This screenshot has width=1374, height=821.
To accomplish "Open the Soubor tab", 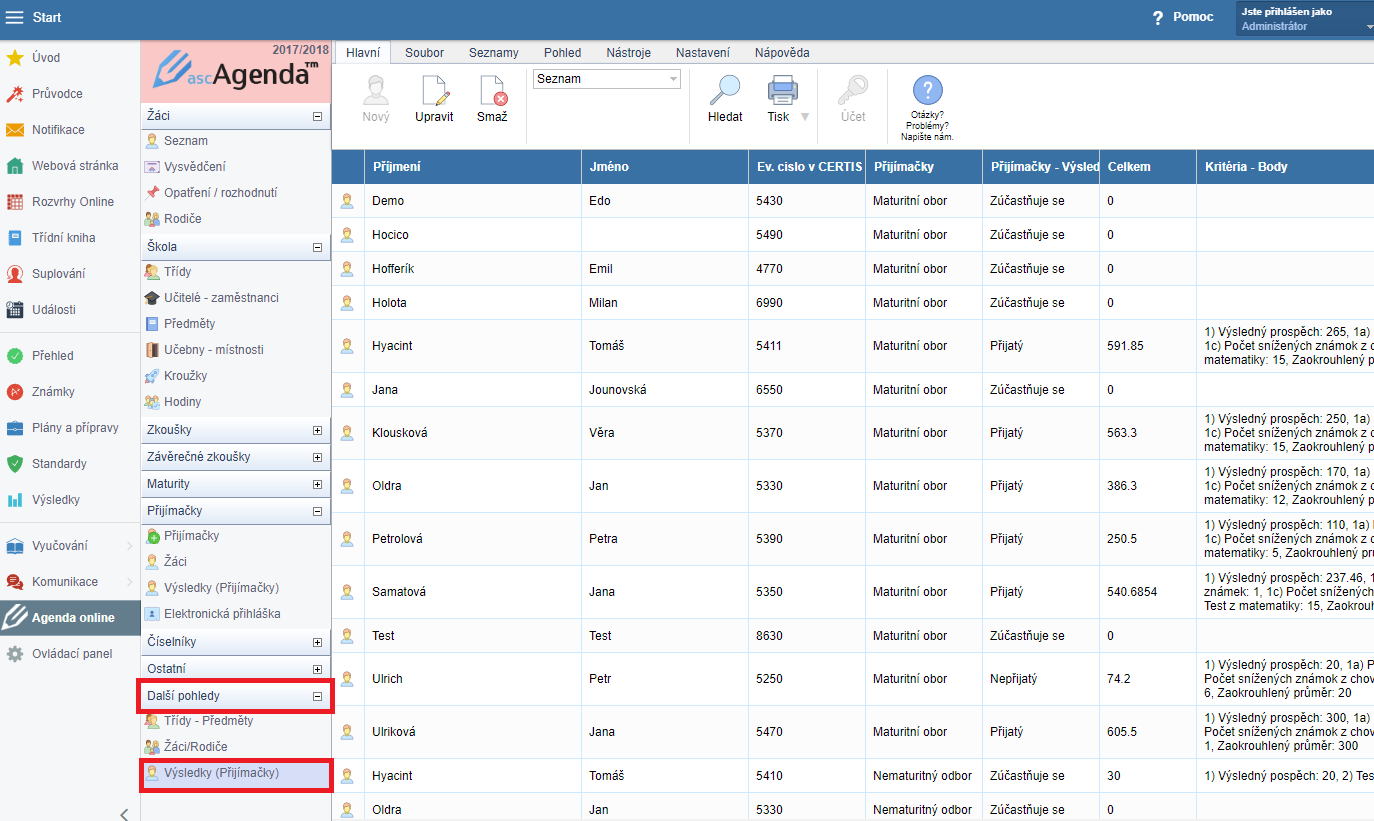I will [x=424, y=53].
